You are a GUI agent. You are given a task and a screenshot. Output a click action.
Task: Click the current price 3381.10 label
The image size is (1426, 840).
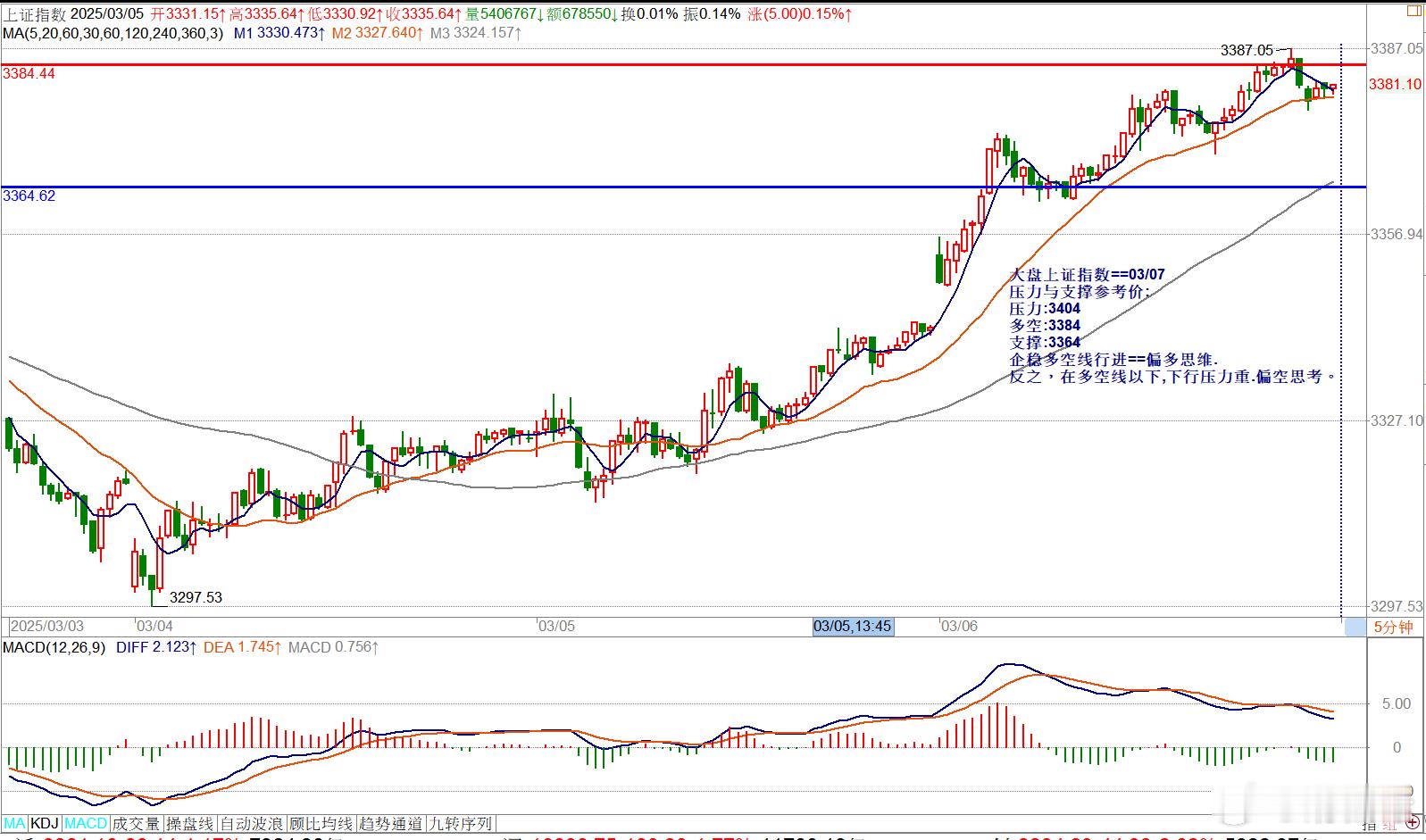click(1395, 84)
